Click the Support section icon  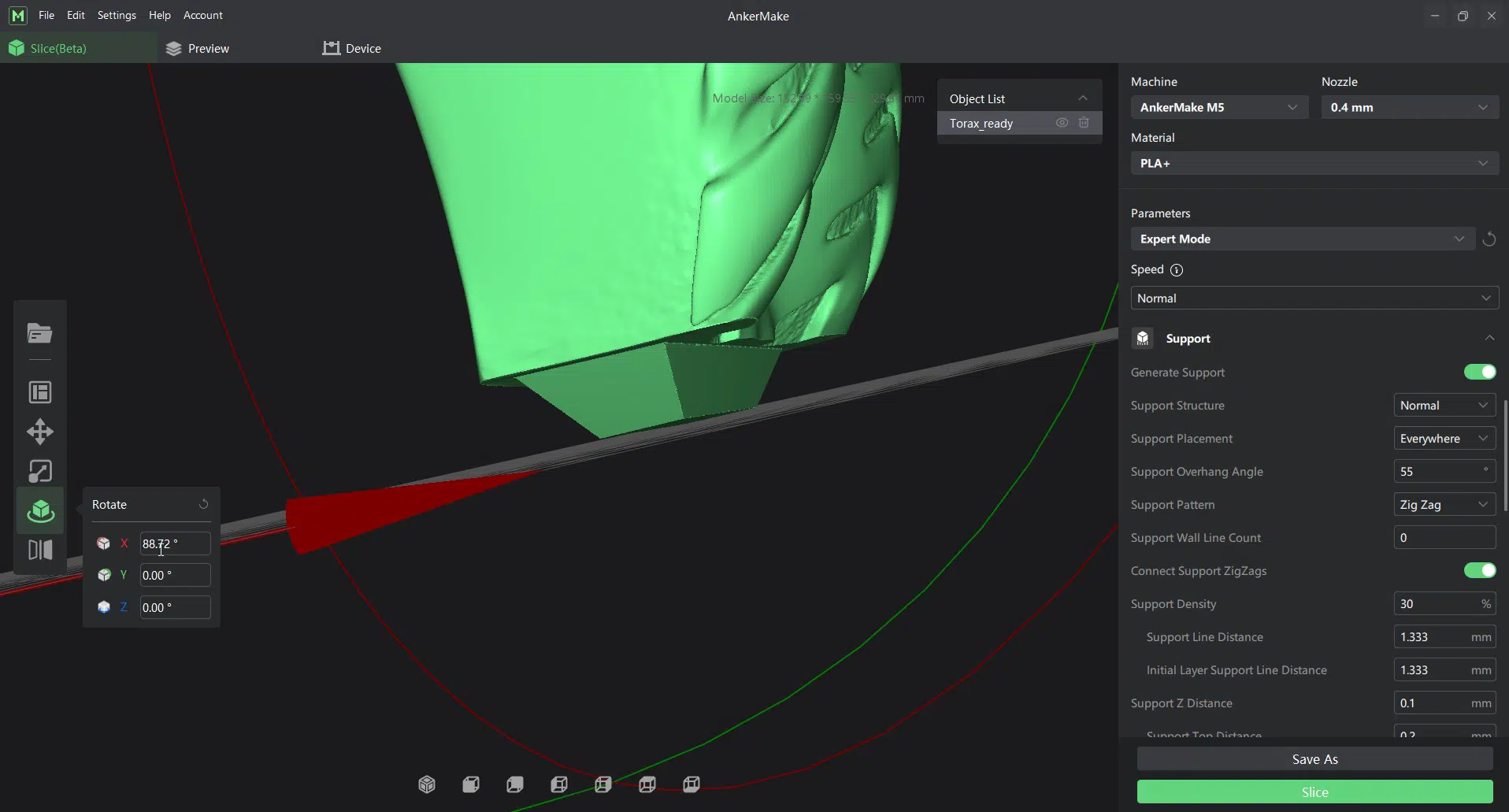pyautogui.click(x=1143, y=339)
